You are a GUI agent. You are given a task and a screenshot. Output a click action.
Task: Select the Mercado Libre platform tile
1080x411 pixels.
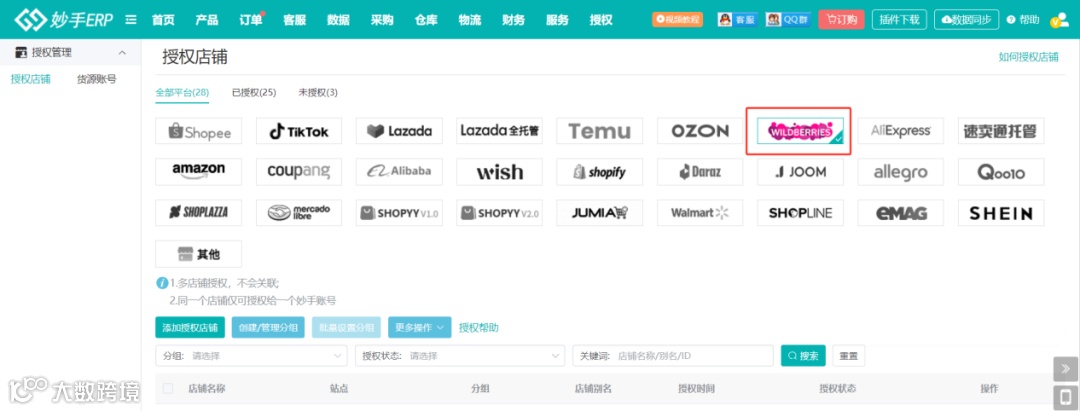click(x=299, y=213)
